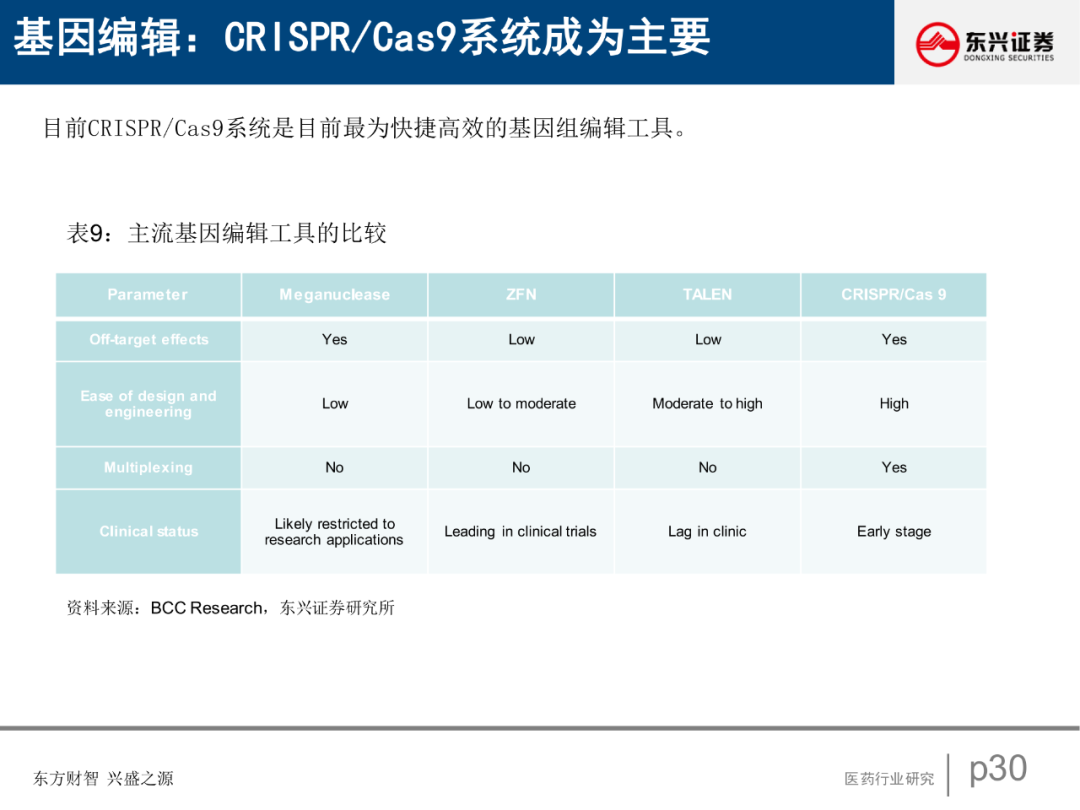Click Meganuclease multiplexing value No
Viewport: 1080px width, 810px height.
pyautogui.click(x=335, y=468)
